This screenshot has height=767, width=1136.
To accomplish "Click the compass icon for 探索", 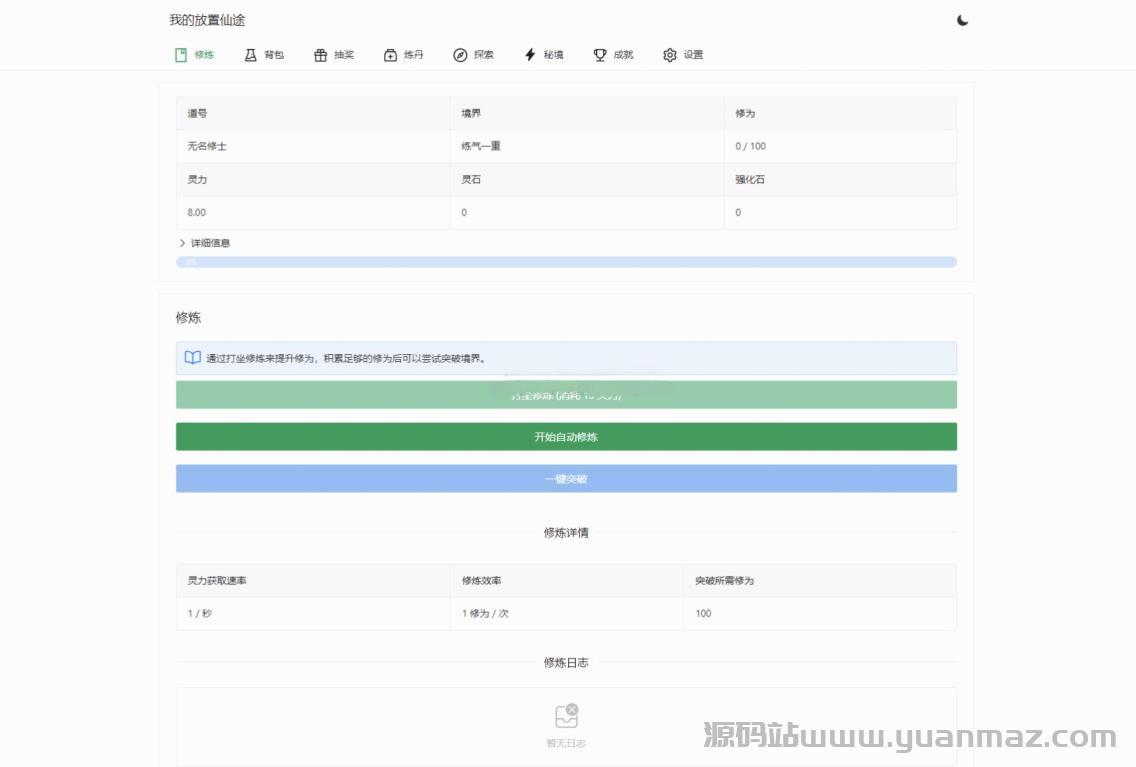I will 460,55.
